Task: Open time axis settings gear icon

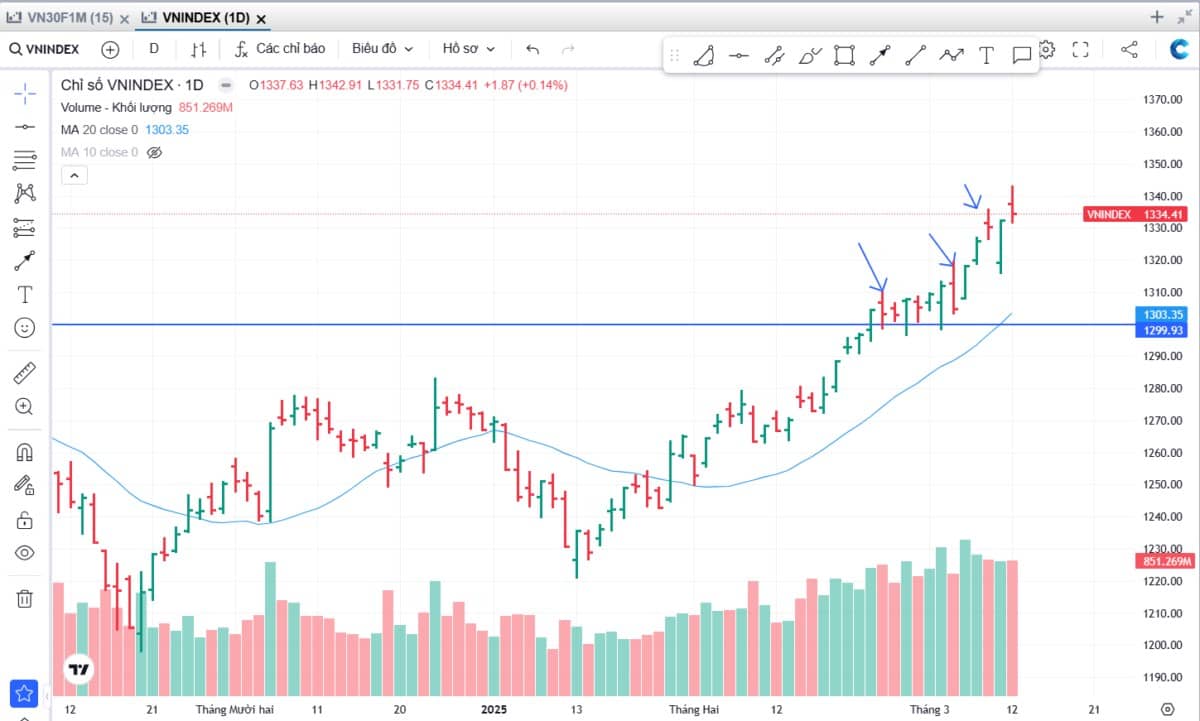Action: pos(1166,709)
